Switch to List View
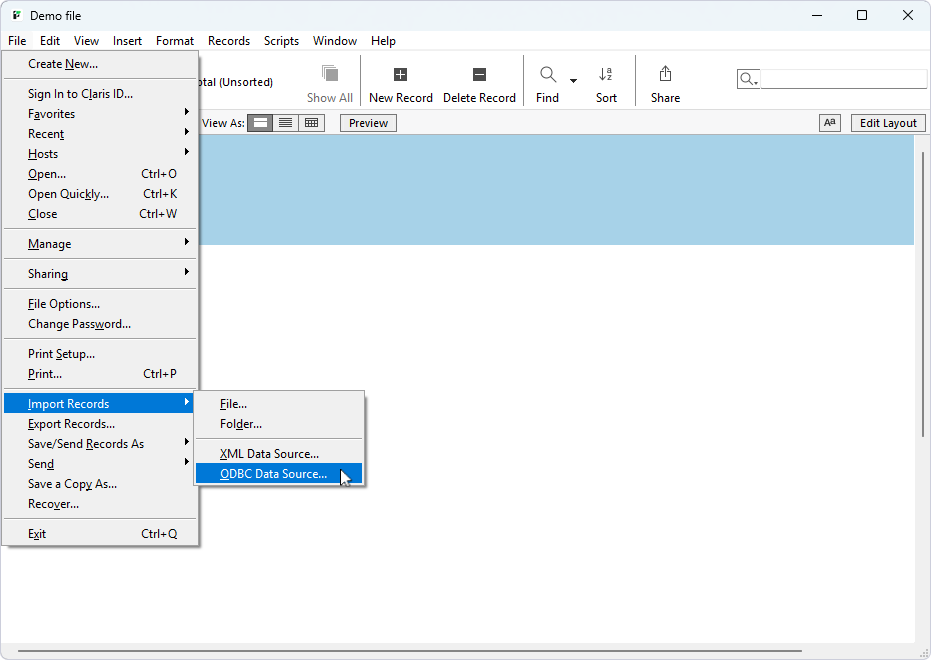The image size is (931, 660). 286,122
